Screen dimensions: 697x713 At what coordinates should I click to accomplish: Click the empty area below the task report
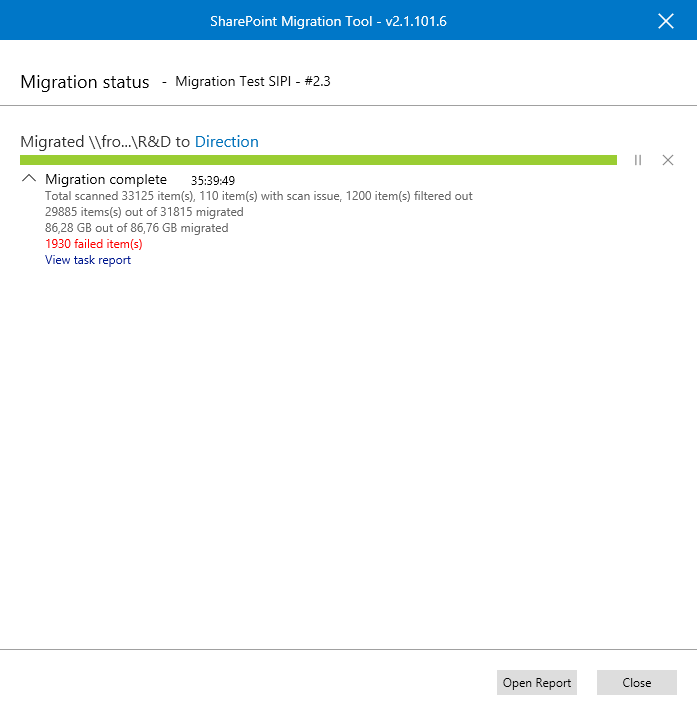tap(348, 450)
